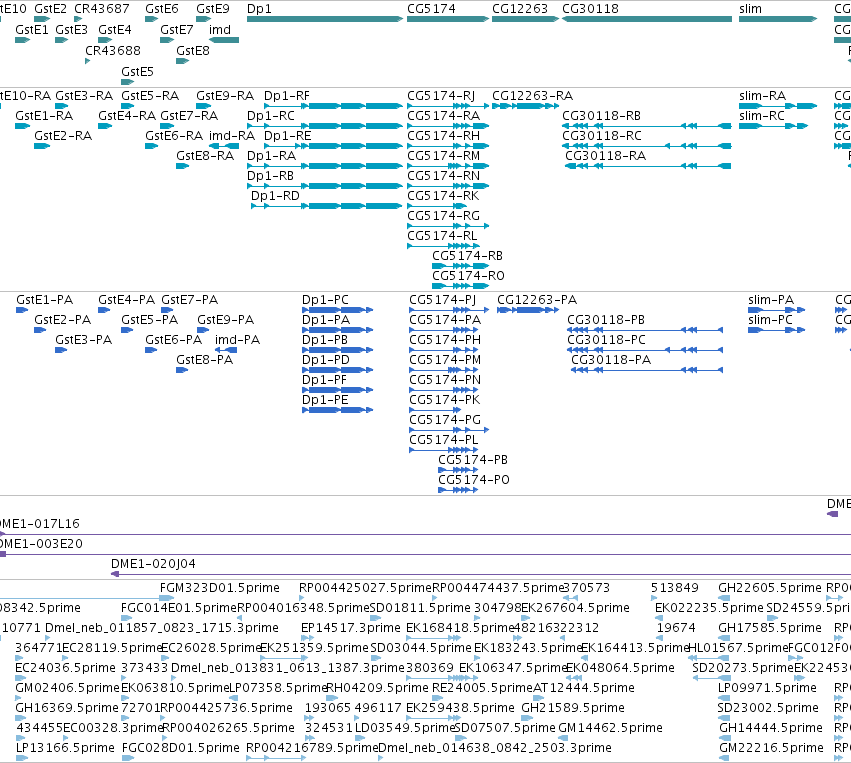Select the GstE4-RA transcript label

(x=127, y=116)
